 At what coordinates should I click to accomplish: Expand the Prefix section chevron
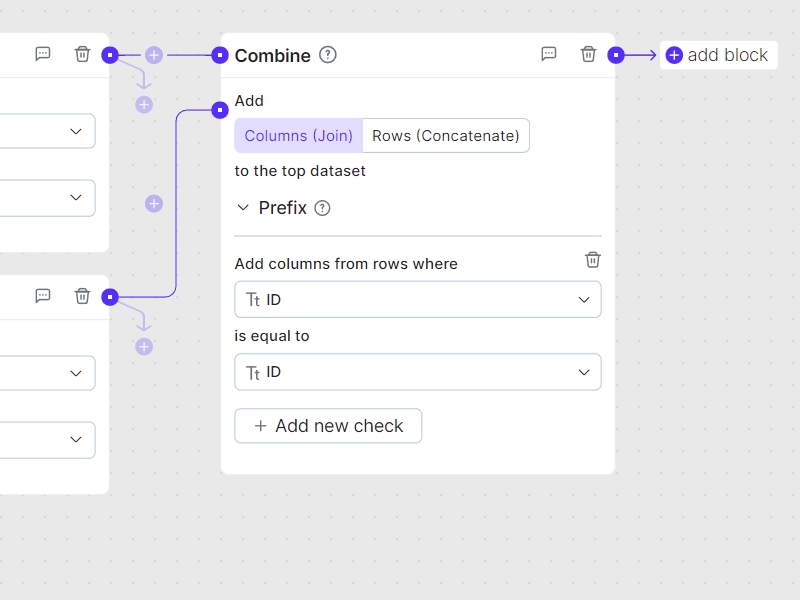243,208
